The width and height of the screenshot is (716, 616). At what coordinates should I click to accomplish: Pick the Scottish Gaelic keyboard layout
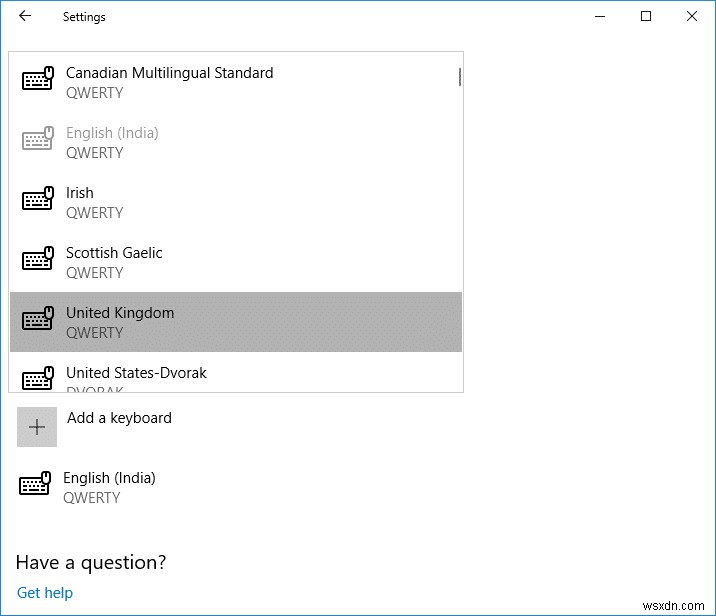[x=236, y=262]
